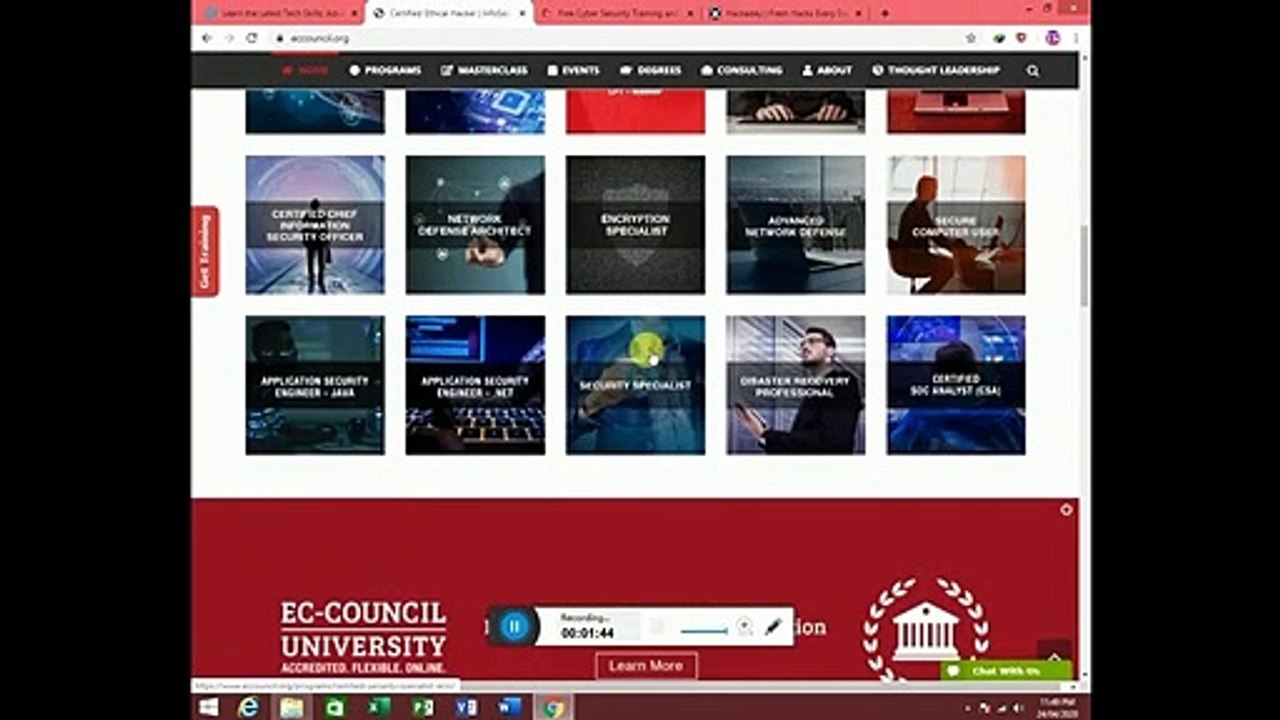
Task: Close the Hackaday tab
Action: point(859,13)
